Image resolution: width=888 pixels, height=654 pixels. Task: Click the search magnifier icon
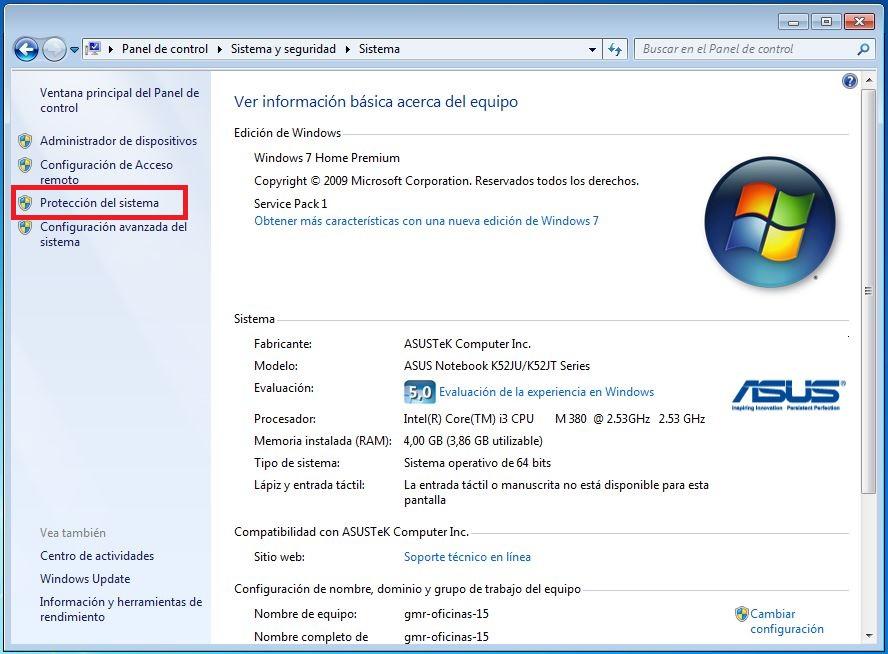click(x=864, y=49)
